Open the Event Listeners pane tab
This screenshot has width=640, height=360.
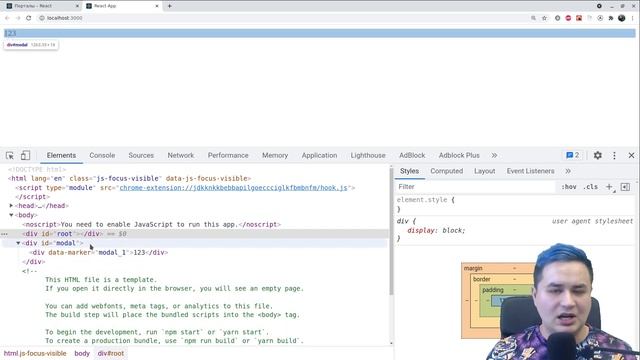pos(530,171)
